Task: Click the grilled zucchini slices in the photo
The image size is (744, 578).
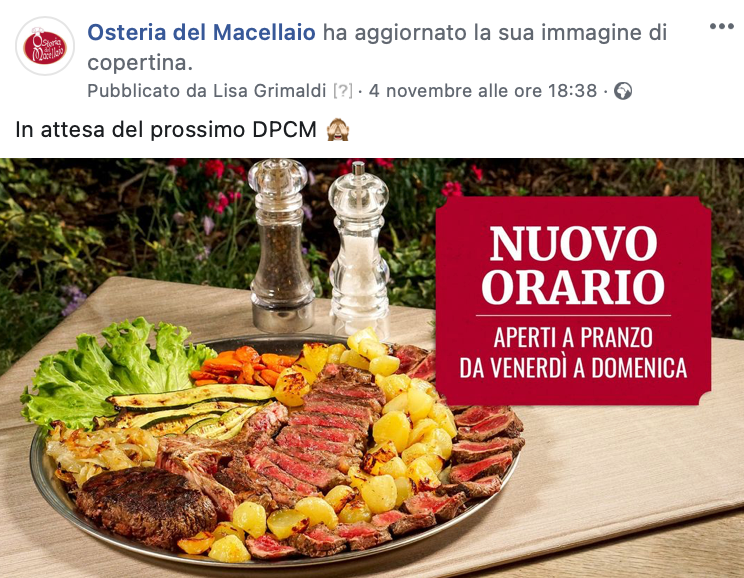Action: coord(190,409)
